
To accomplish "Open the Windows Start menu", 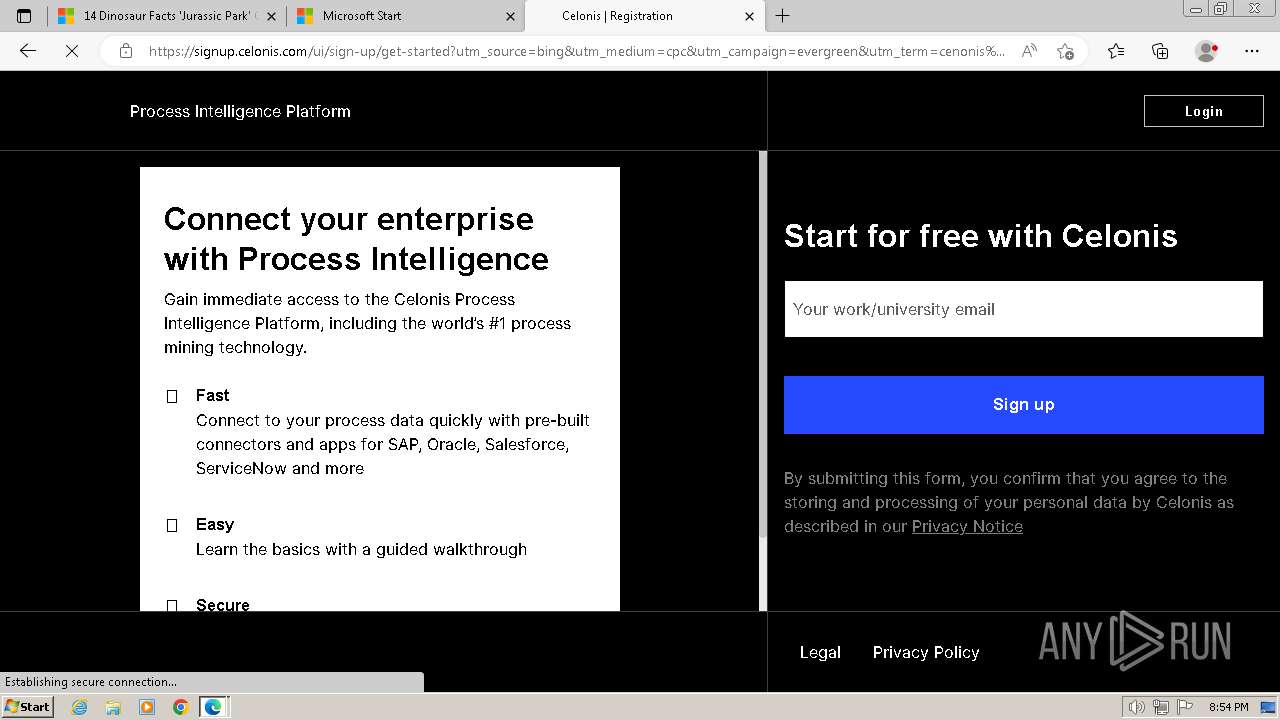I will tap(27, 706).
